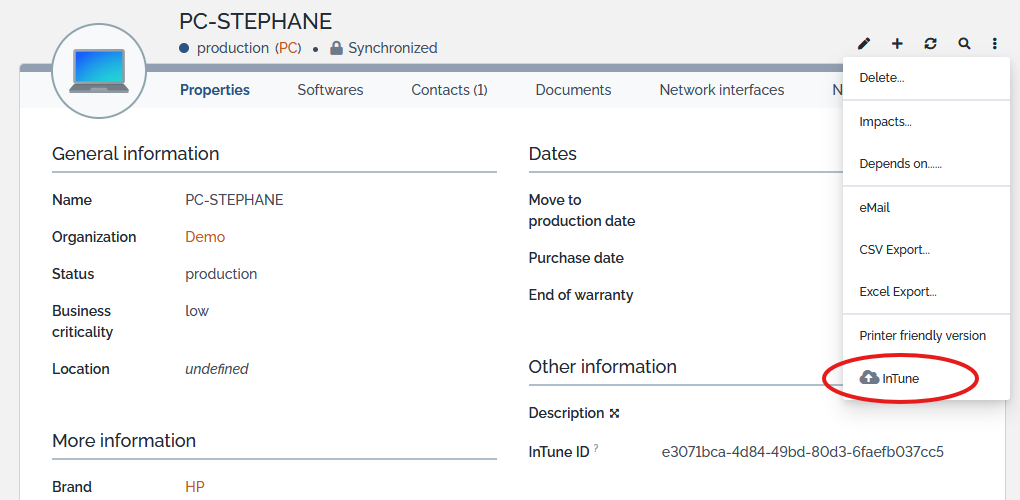Screen dimensions: 1020x500
Task: Click Excel Export... menu item
Action: coord(897,292)
